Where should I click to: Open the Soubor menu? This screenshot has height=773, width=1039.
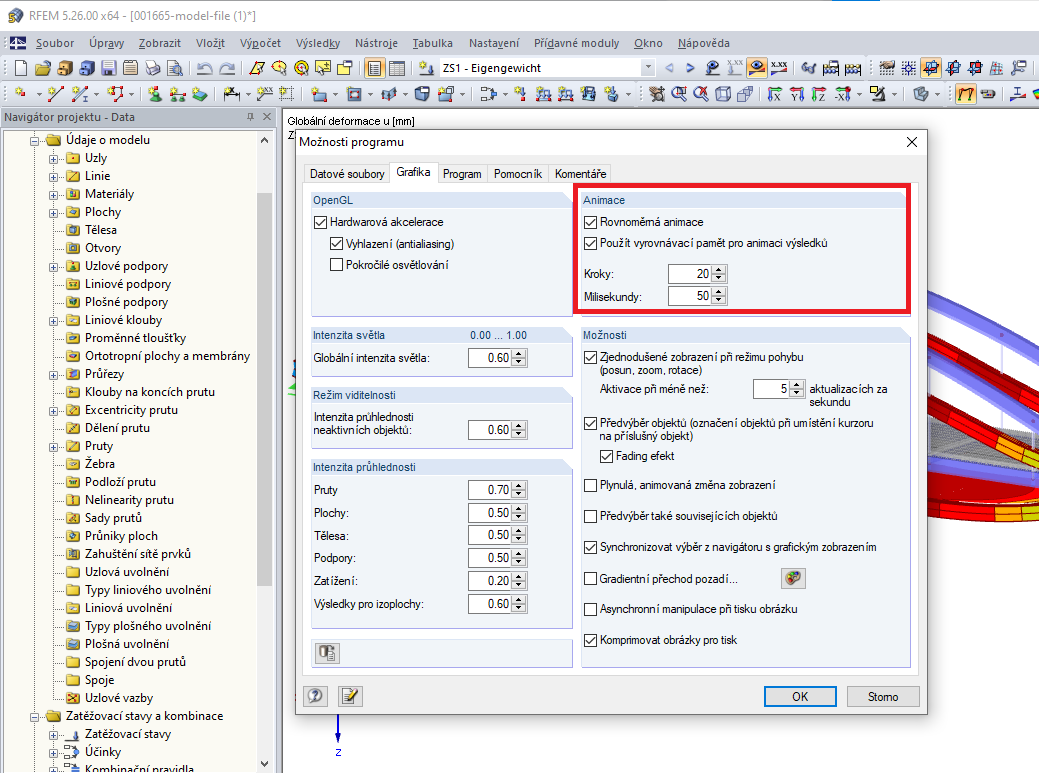coord(55,43)
